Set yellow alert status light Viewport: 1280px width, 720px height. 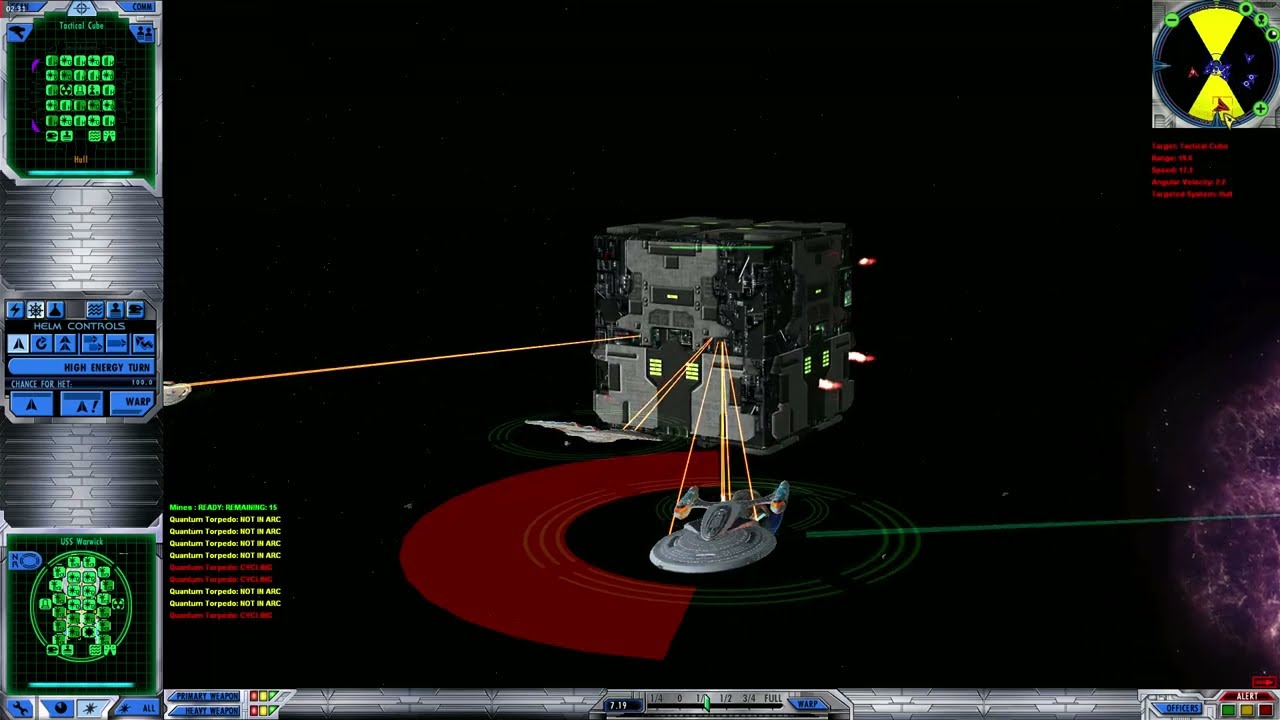pyautogui.click(x=1247, y=709)
